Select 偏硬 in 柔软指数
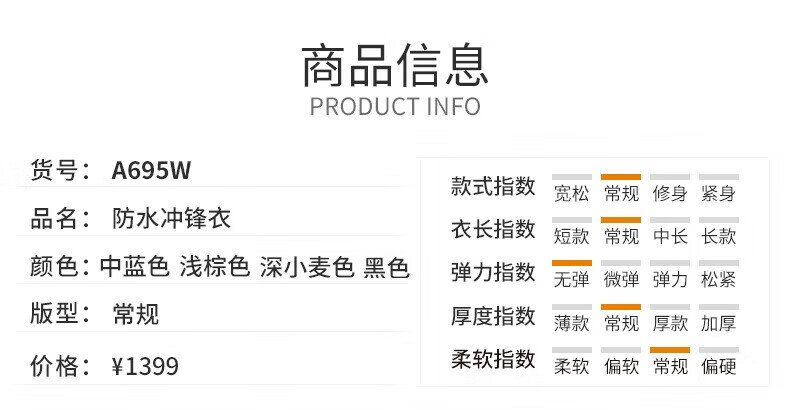Viewport: 790px width, 410px height. (x=718, y=367)
